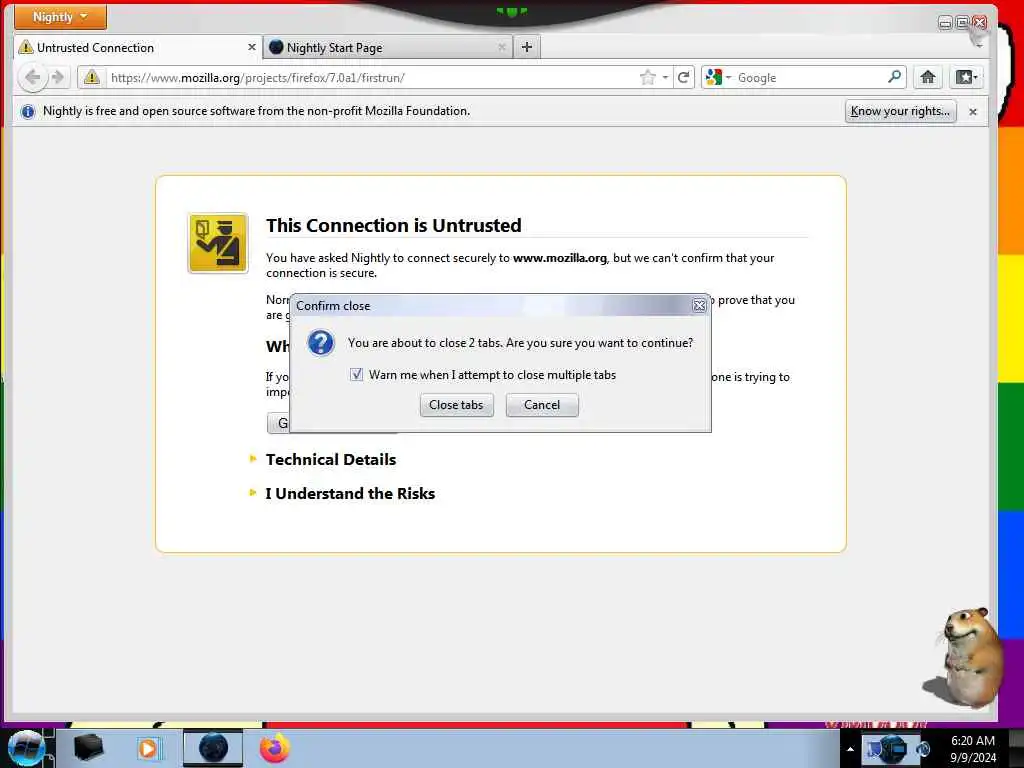
Task: Click the Know your rights button
Action: coord(900,111)
